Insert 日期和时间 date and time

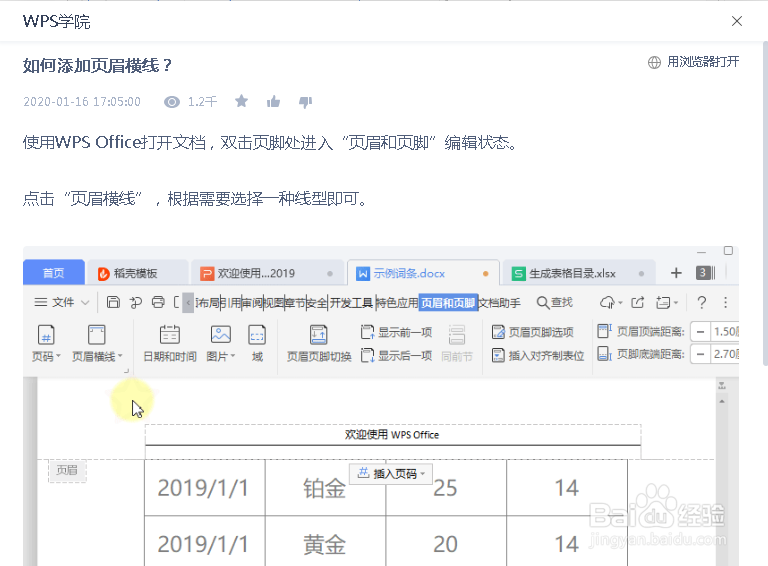170,343
